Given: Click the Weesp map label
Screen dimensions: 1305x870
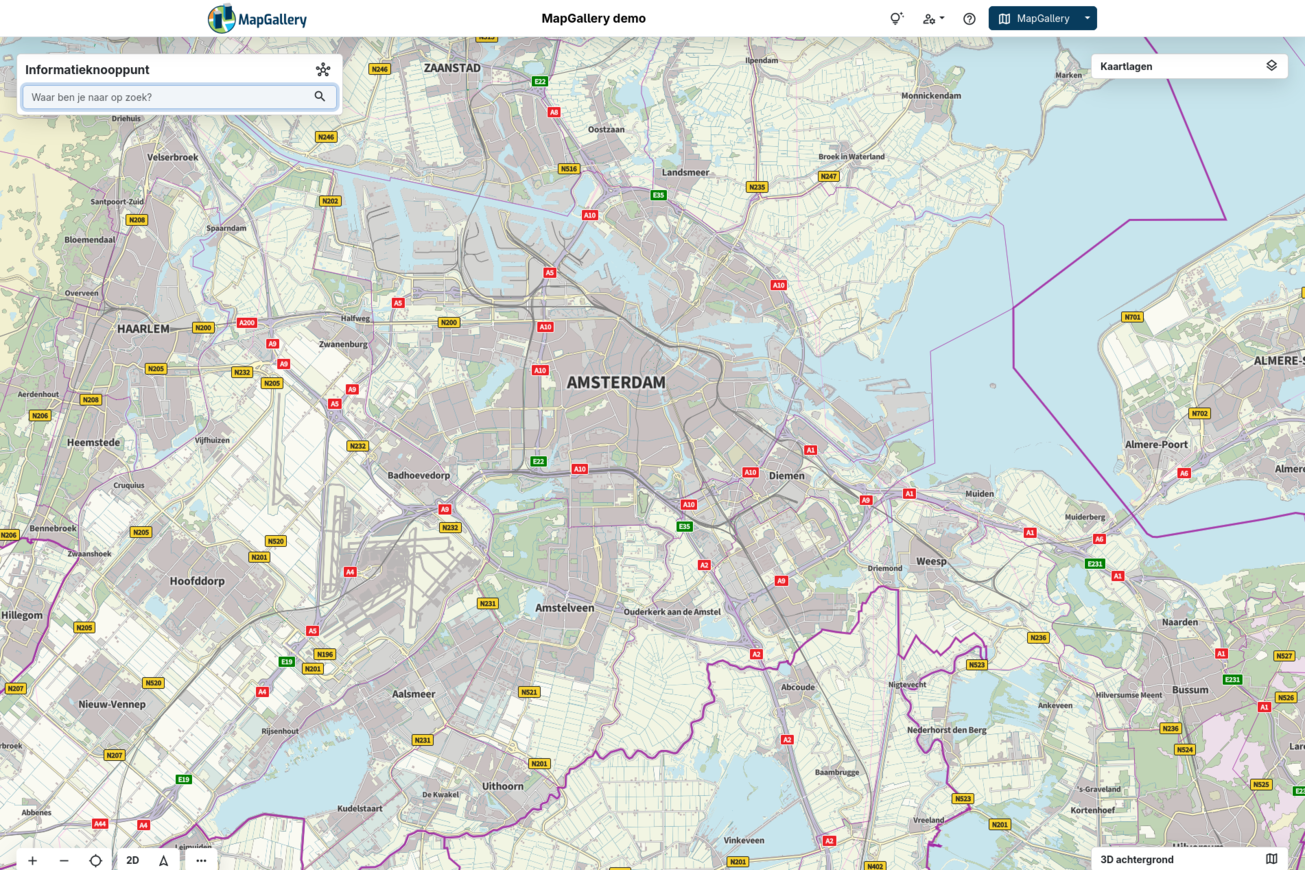Looking at the screenshot, I should (x=931, y=562).
